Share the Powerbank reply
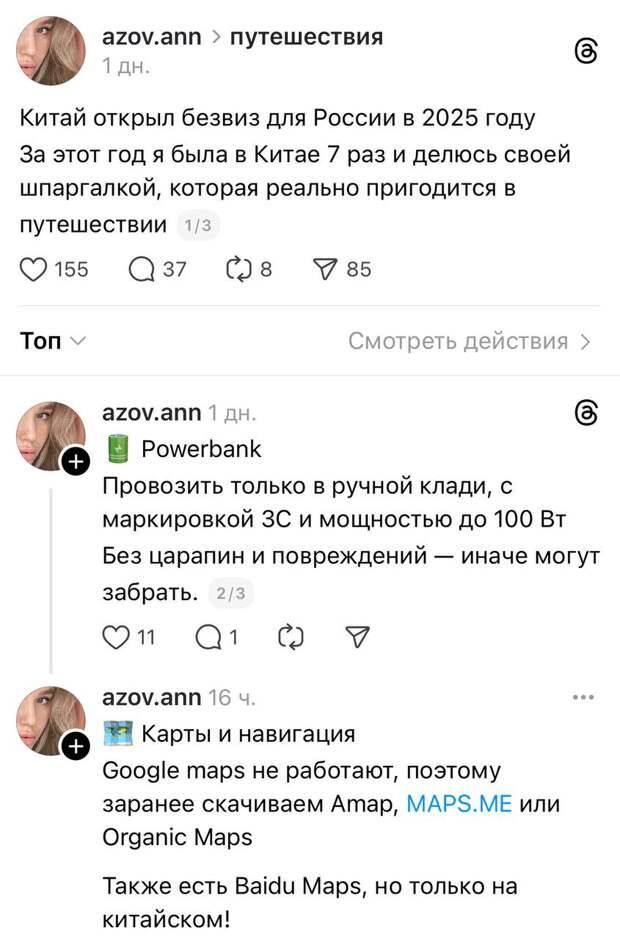Screen dimensions: 620x939 pos(357,636)
